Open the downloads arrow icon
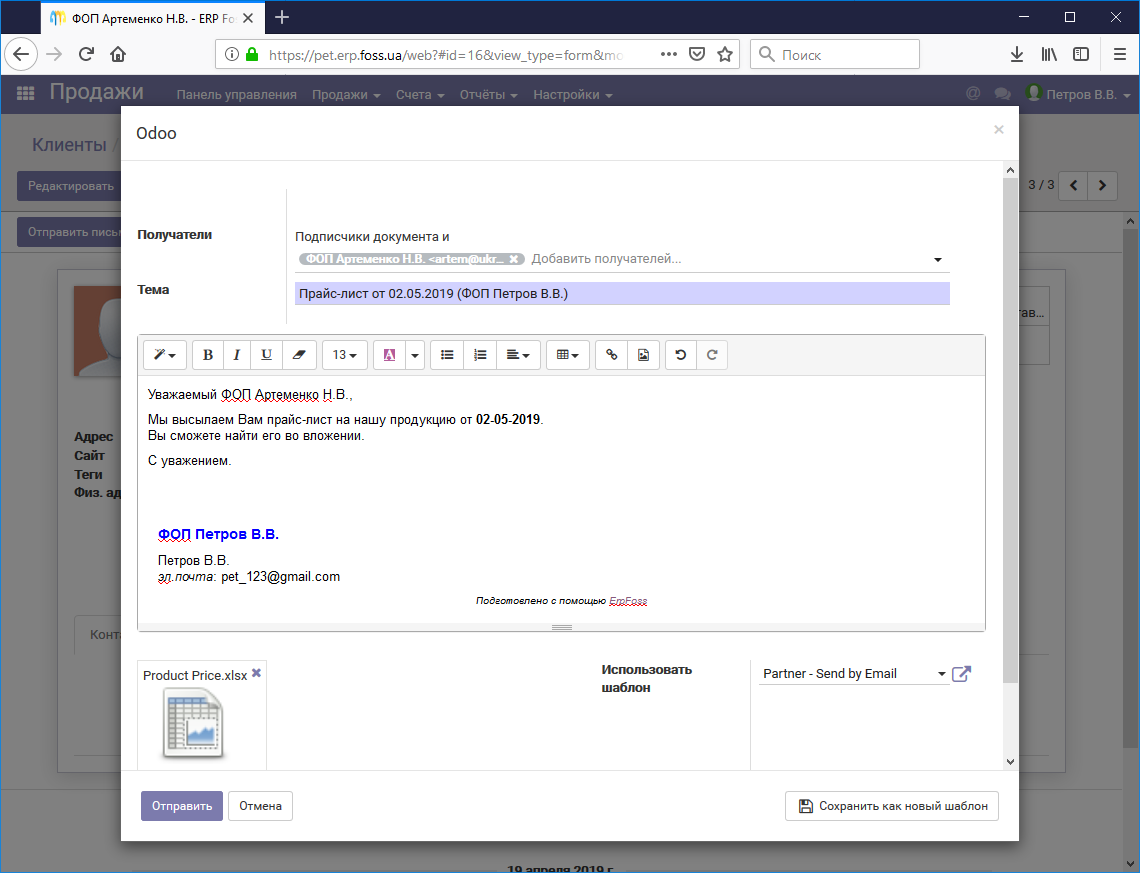 pos(1017,54)
